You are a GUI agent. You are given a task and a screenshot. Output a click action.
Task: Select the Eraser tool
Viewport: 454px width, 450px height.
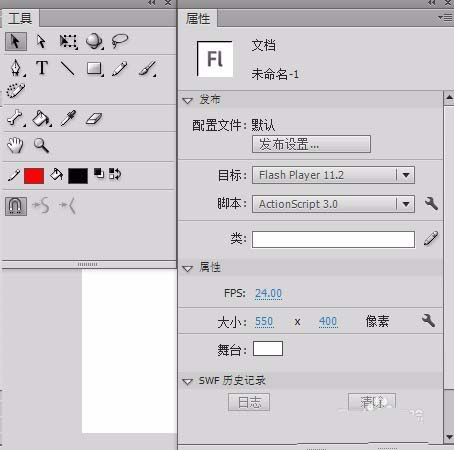tap(94, 119)
